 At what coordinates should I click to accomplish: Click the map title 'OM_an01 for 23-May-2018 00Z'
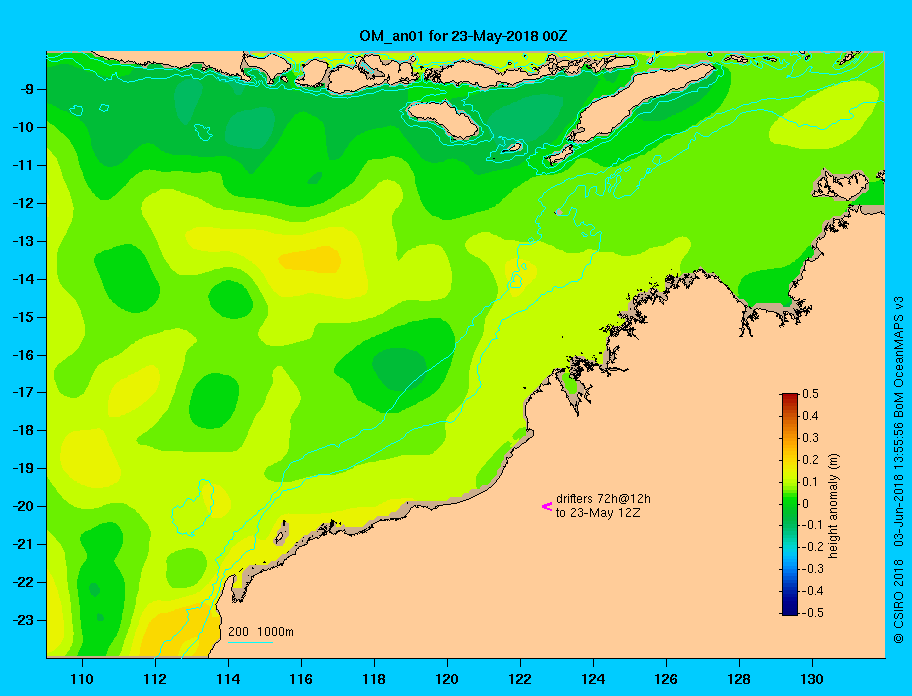click(x=463, y=36)
